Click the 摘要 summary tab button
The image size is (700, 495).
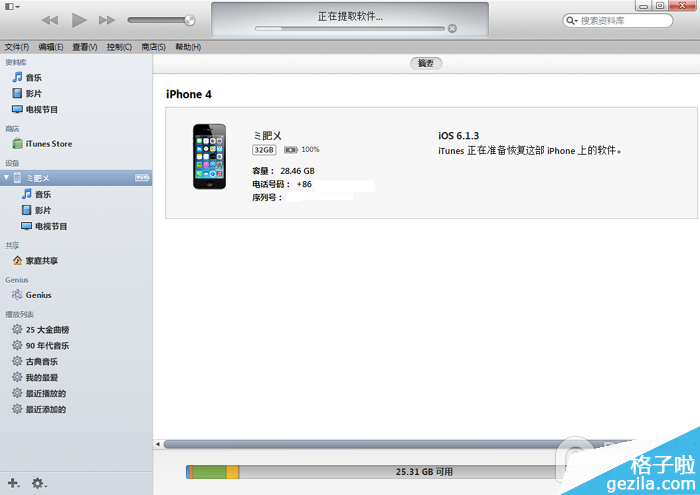click(426, 63)
